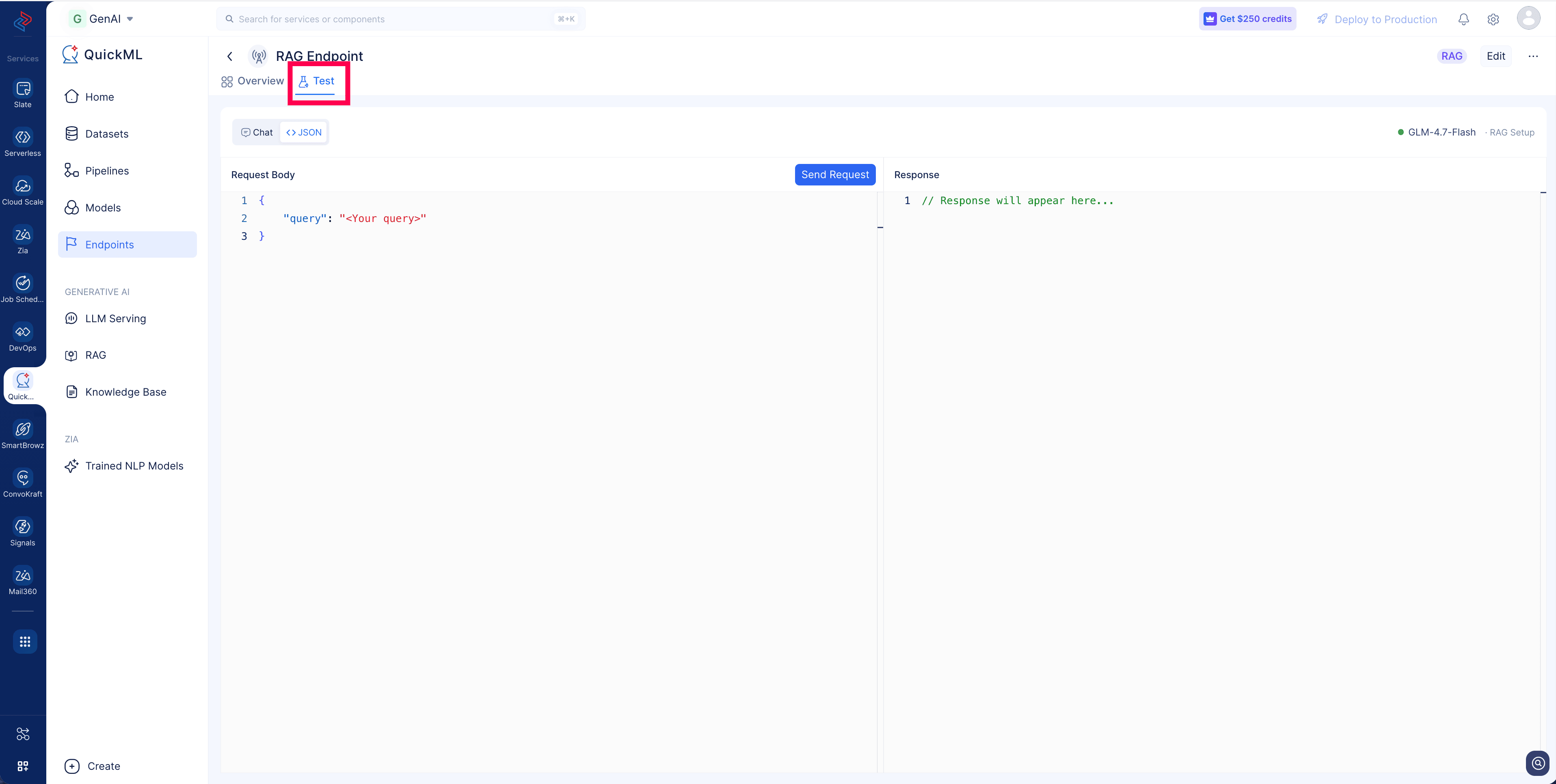
Task: Open the Cloud Scale service
Action: [23, 192]
